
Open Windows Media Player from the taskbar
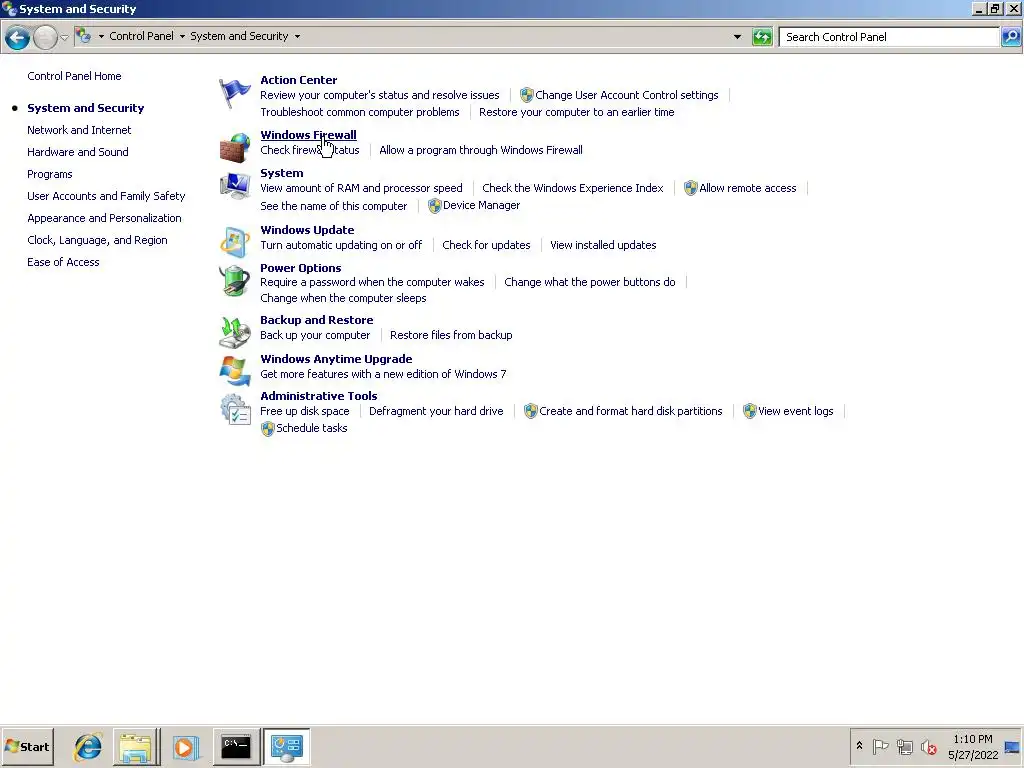pyautogui.click(x=185, y=746)
